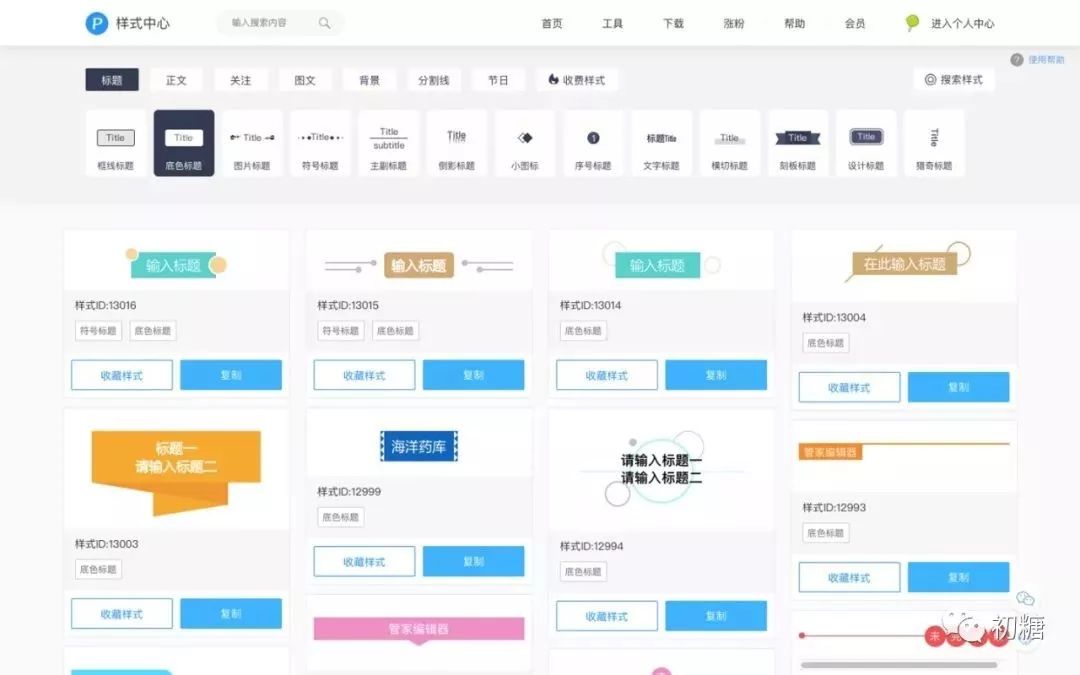1080x675 pixels.
Task: Select the 序号标题 style type icon
Action: tap(593, 143)
